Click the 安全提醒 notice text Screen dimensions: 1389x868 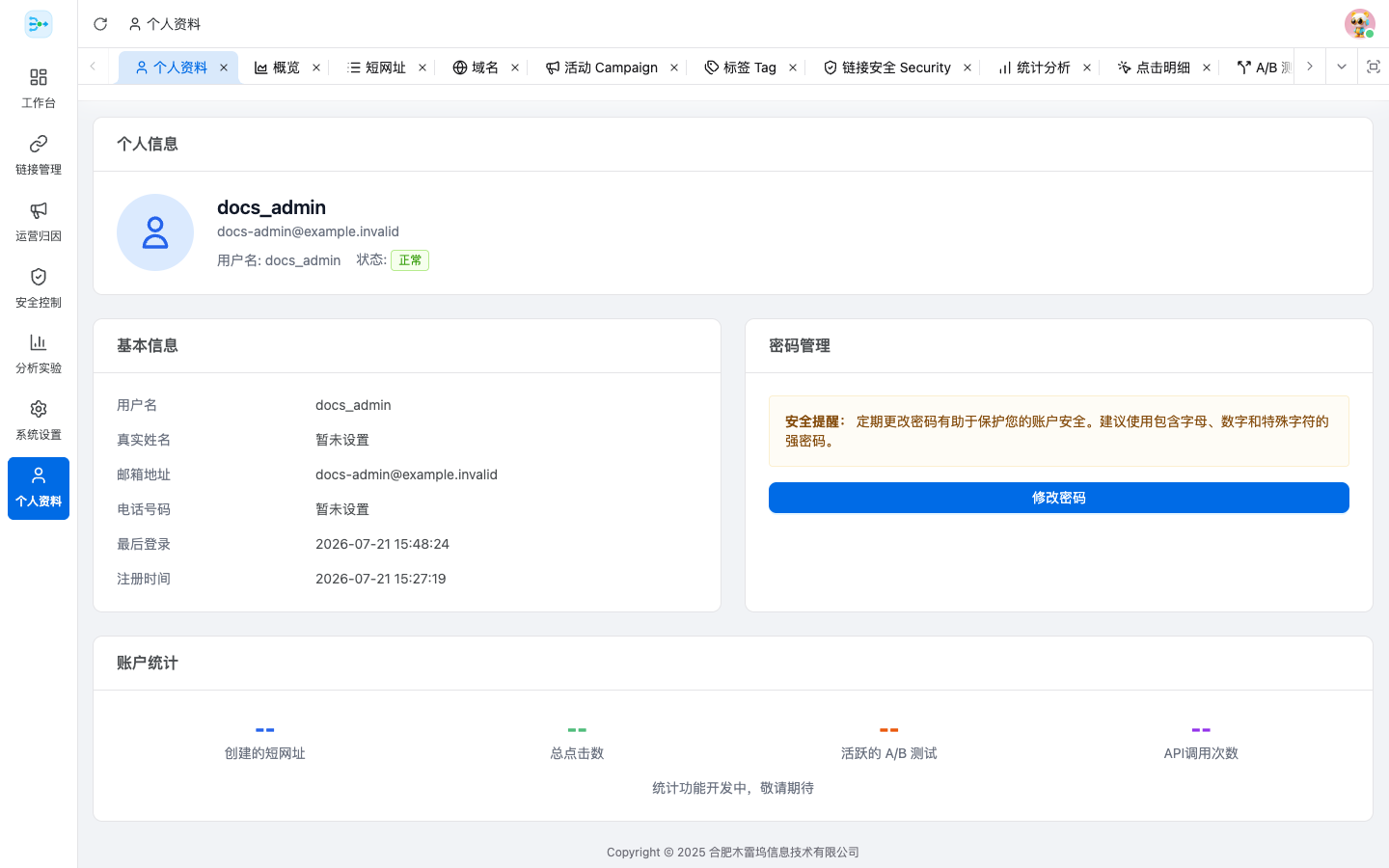click(1059, 431)
